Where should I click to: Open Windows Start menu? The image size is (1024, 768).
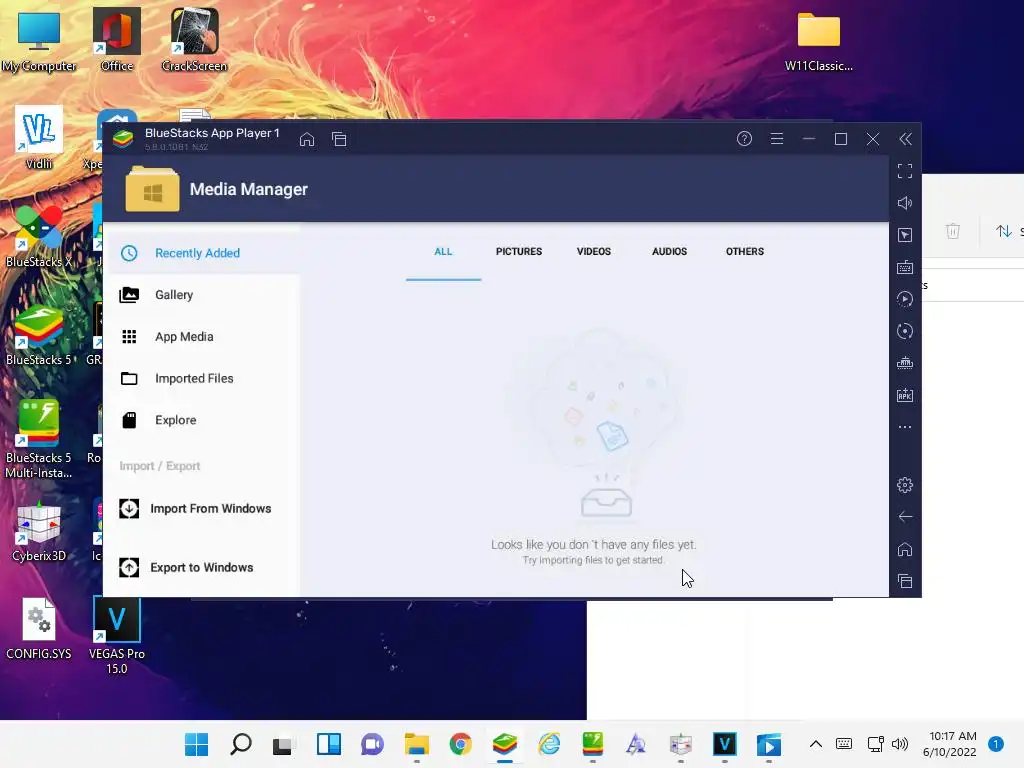coord(197,744)
